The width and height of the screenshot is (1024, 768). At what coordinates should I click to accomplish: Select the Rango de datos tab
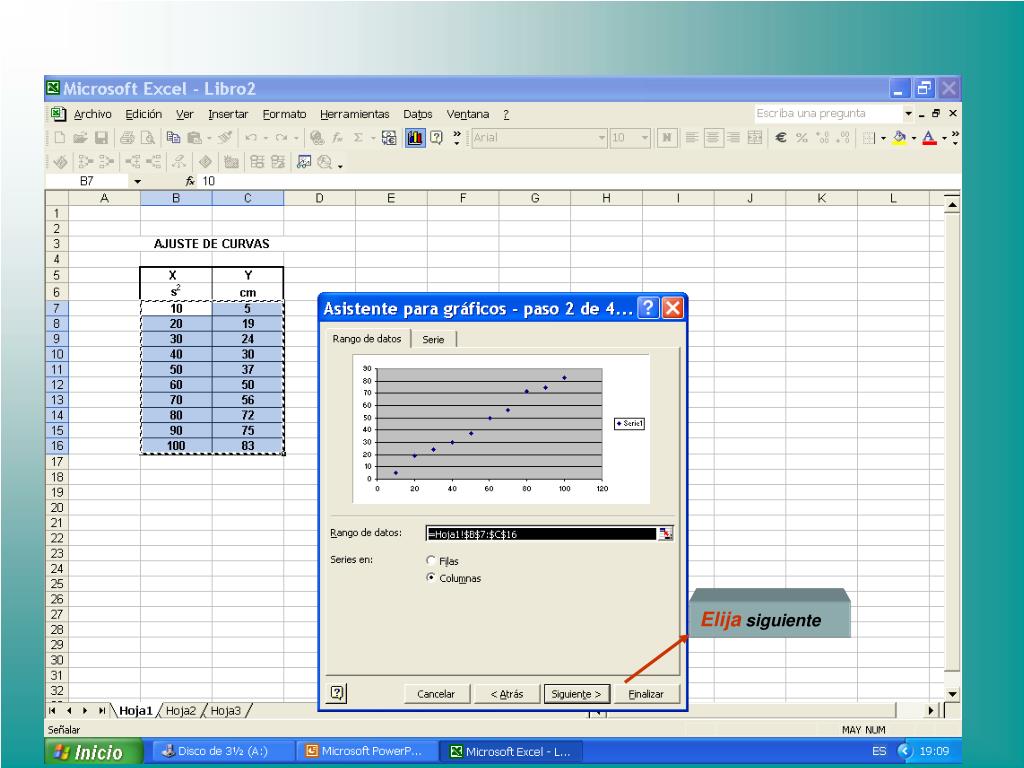[367, 338]
